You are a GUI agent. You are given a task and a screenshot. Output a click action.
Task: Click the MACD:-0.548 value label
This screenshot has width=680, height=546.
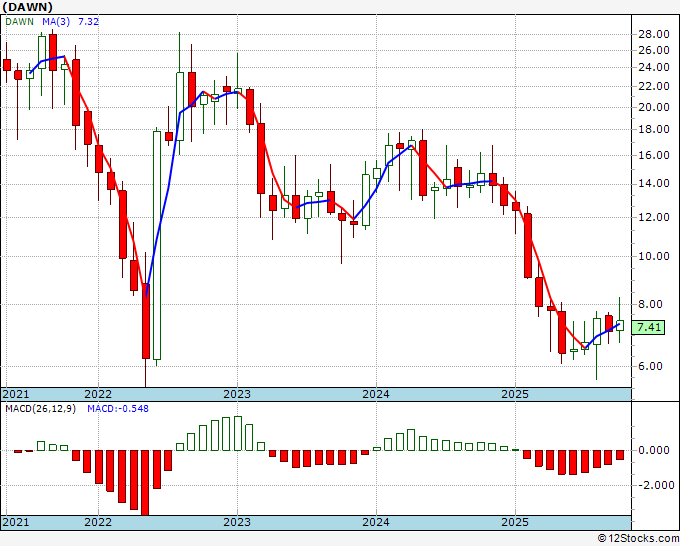click(x=116, y=409)
